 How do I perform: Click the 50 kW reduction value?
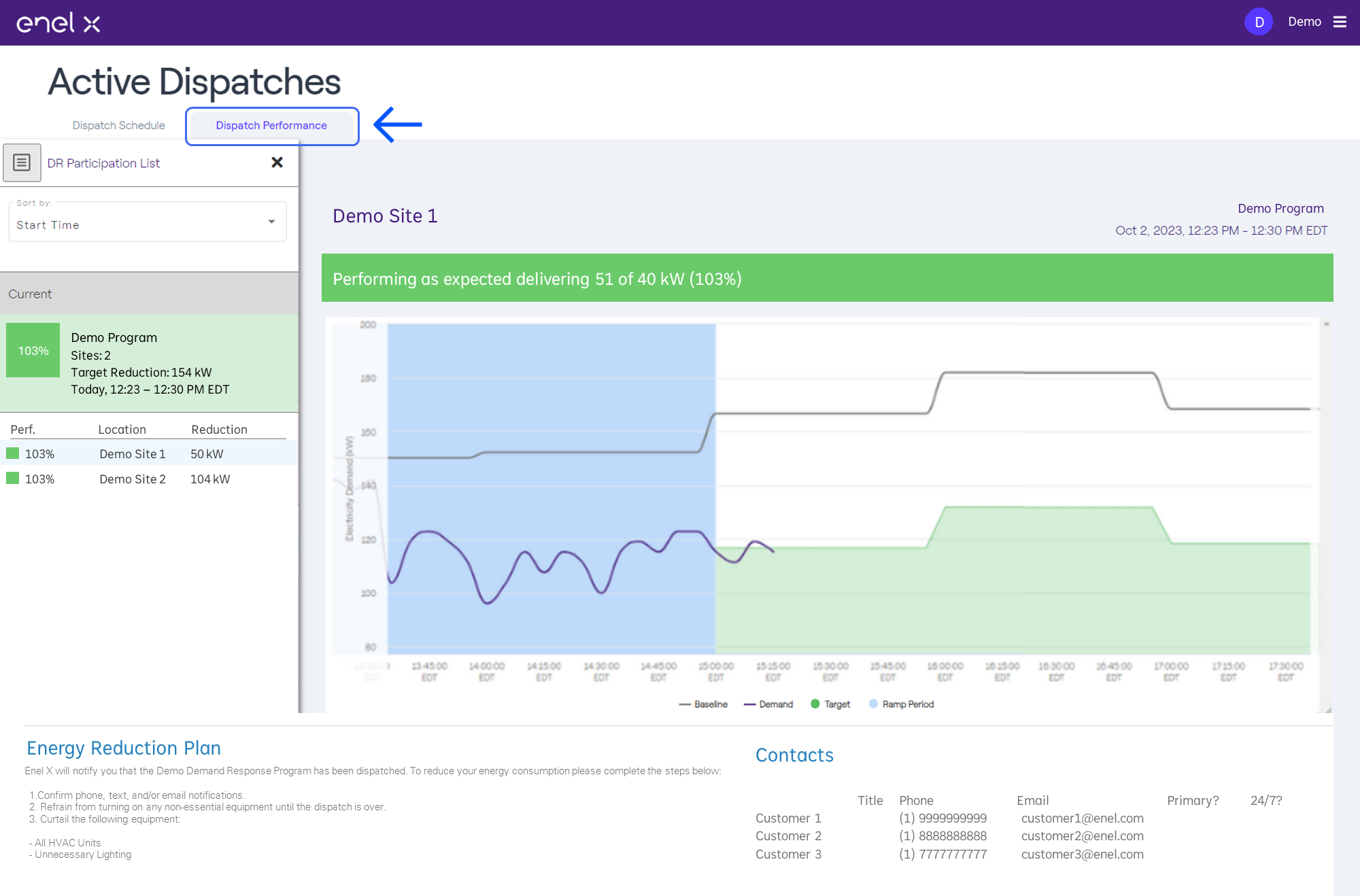[207, 453]
